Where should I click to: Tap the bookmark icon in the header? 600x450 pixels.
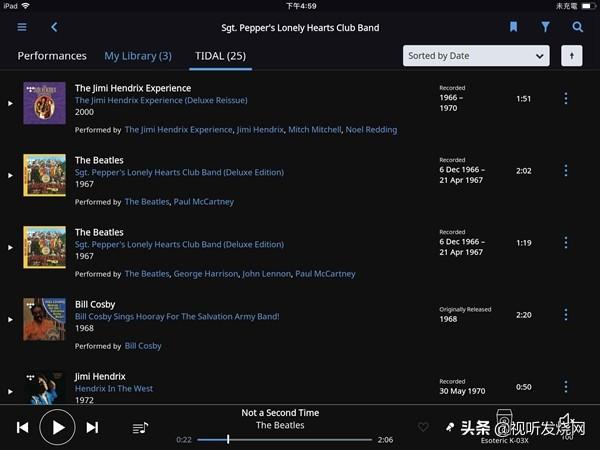pos(513,27)
